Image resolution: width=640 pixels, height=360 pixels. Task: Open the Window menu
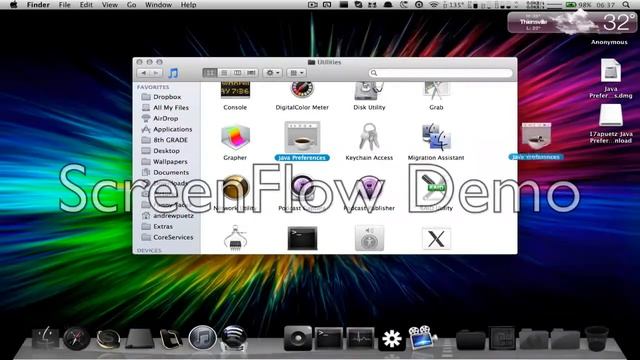pyautogui.click(x=158, y=5)
